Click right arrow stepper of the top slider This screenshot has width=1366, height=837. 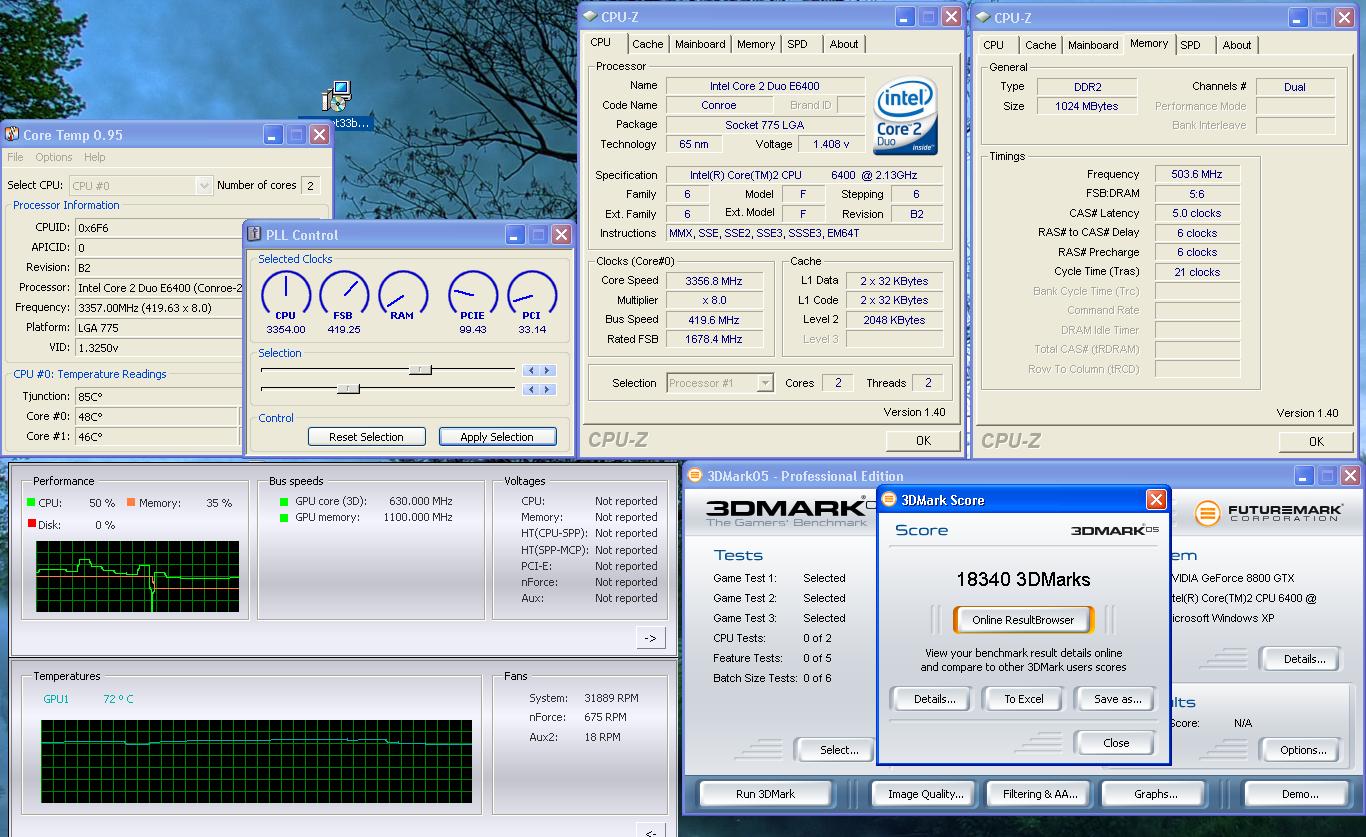(x=547, y=371)
